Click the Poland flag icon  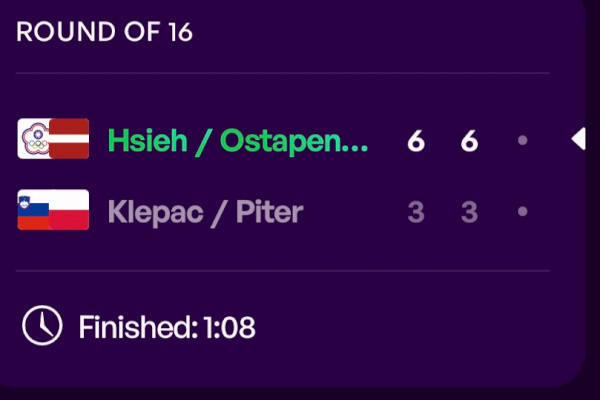click(69, 210)
